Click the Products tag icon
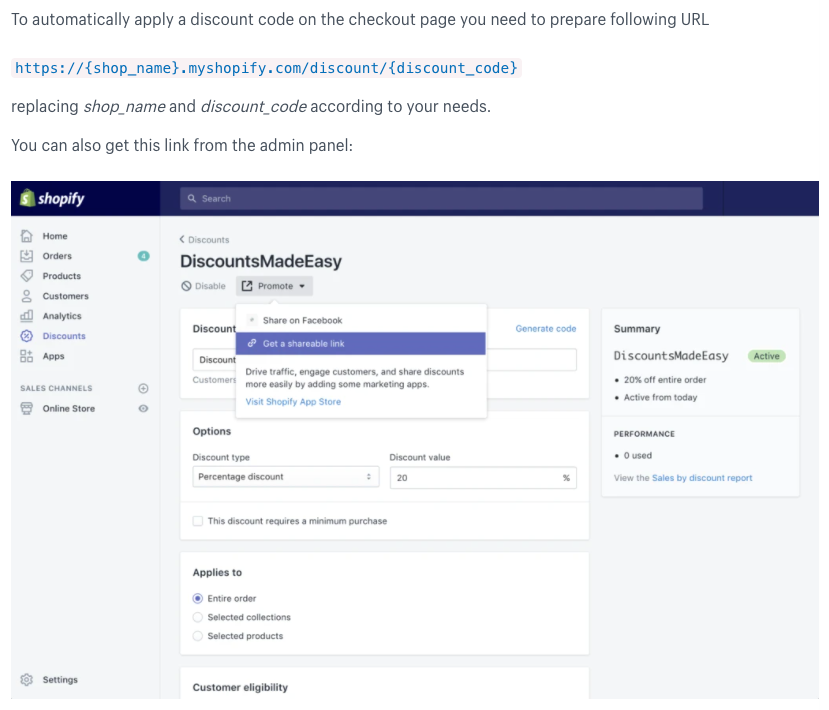Screen dimensions: 829x710 (26, 276)
